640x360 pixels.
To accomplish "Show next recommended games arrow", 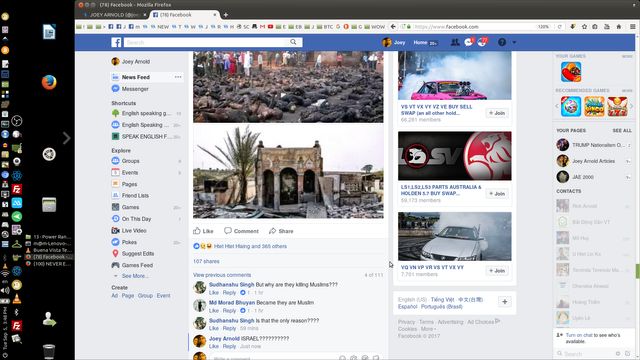I will pos(631,107).
